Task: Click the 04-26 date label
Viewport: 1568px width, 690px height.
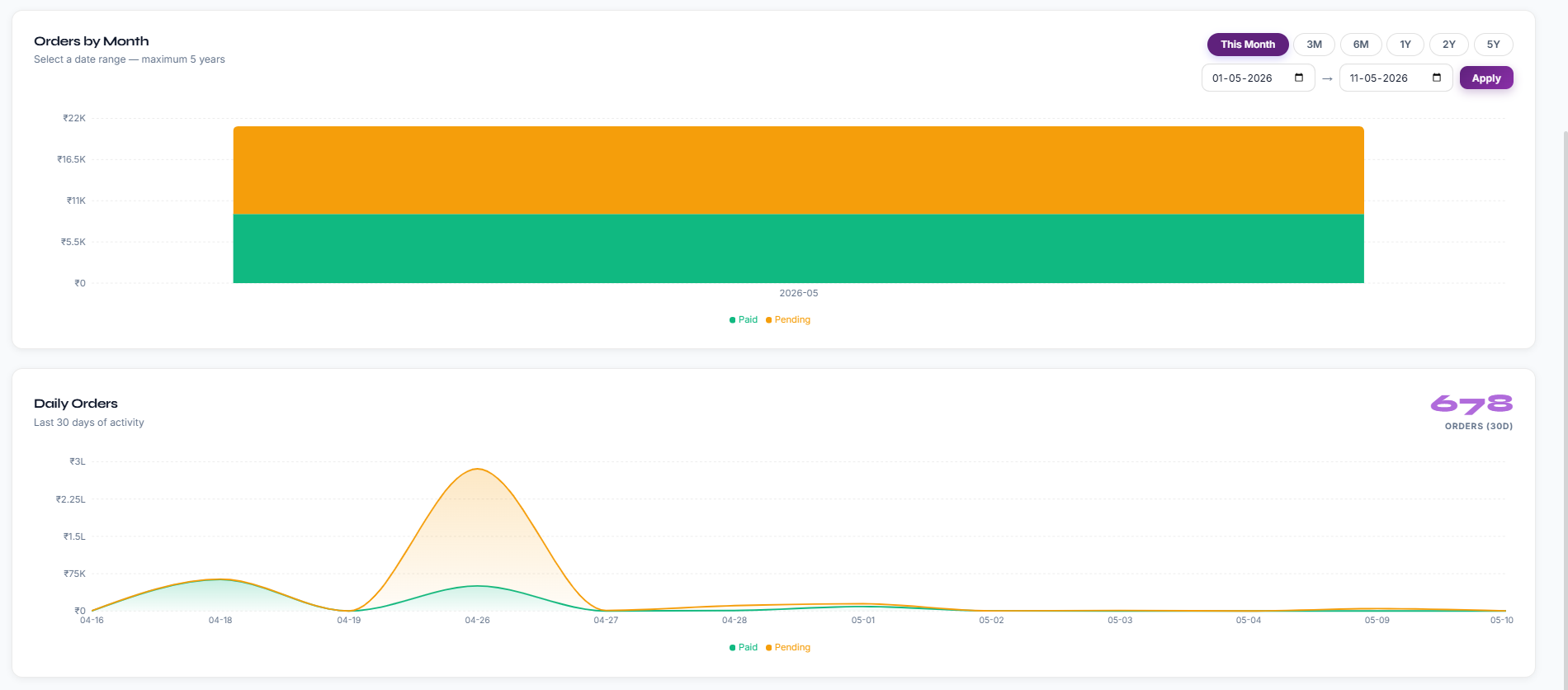Action: pyautogui.click(x=477, y=620)
